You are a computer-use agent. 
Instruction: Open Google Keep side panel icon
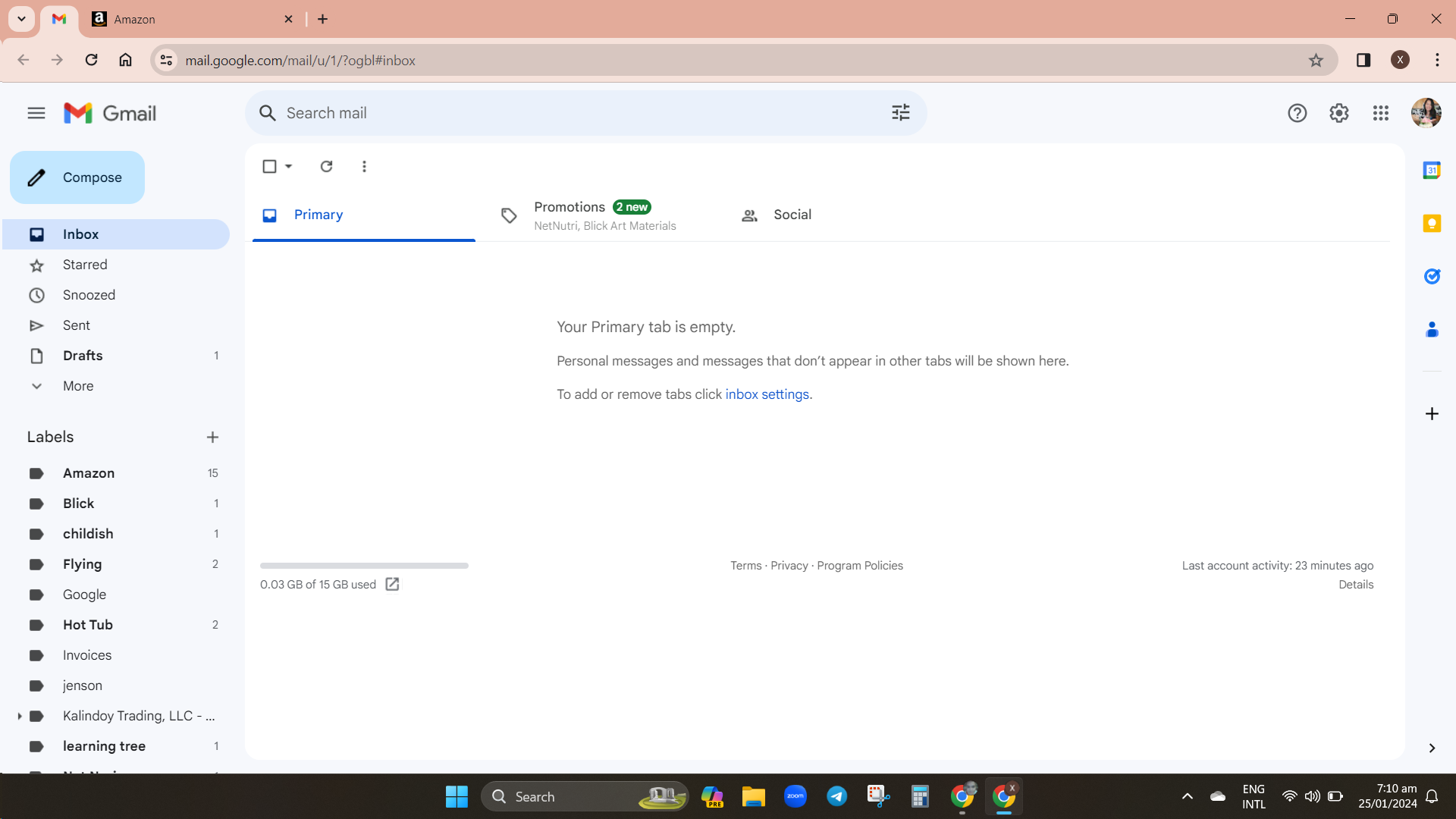pyautogui.click(x=1432, y=223)
